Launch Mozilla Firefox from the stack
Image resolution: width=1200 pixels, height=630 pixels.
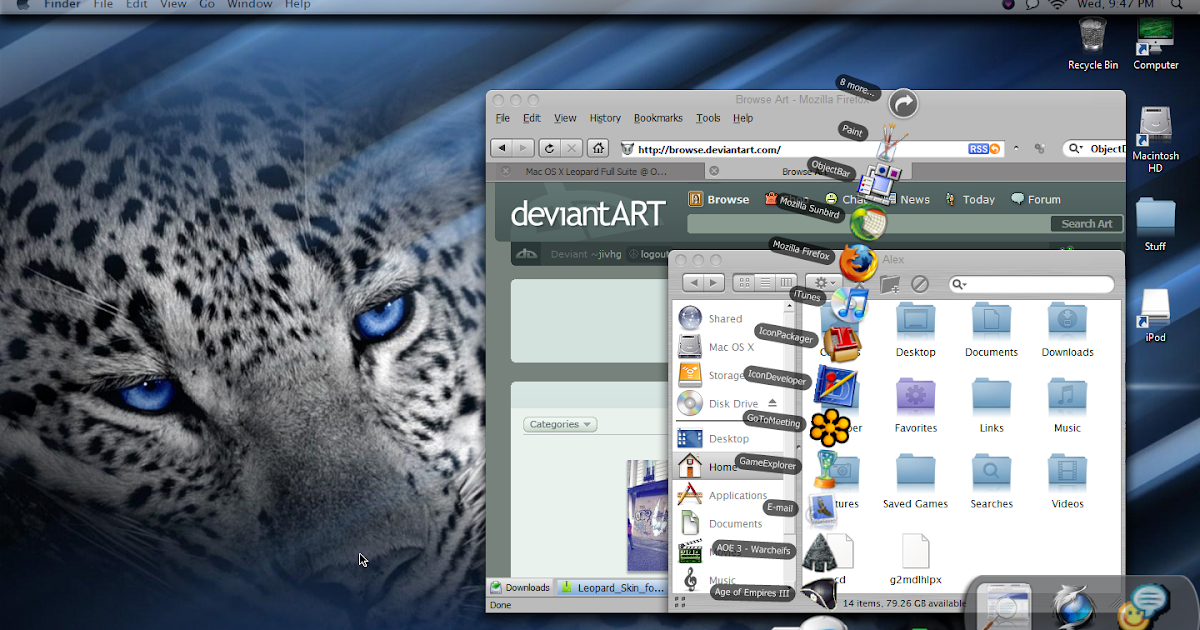tap(858, 264)
